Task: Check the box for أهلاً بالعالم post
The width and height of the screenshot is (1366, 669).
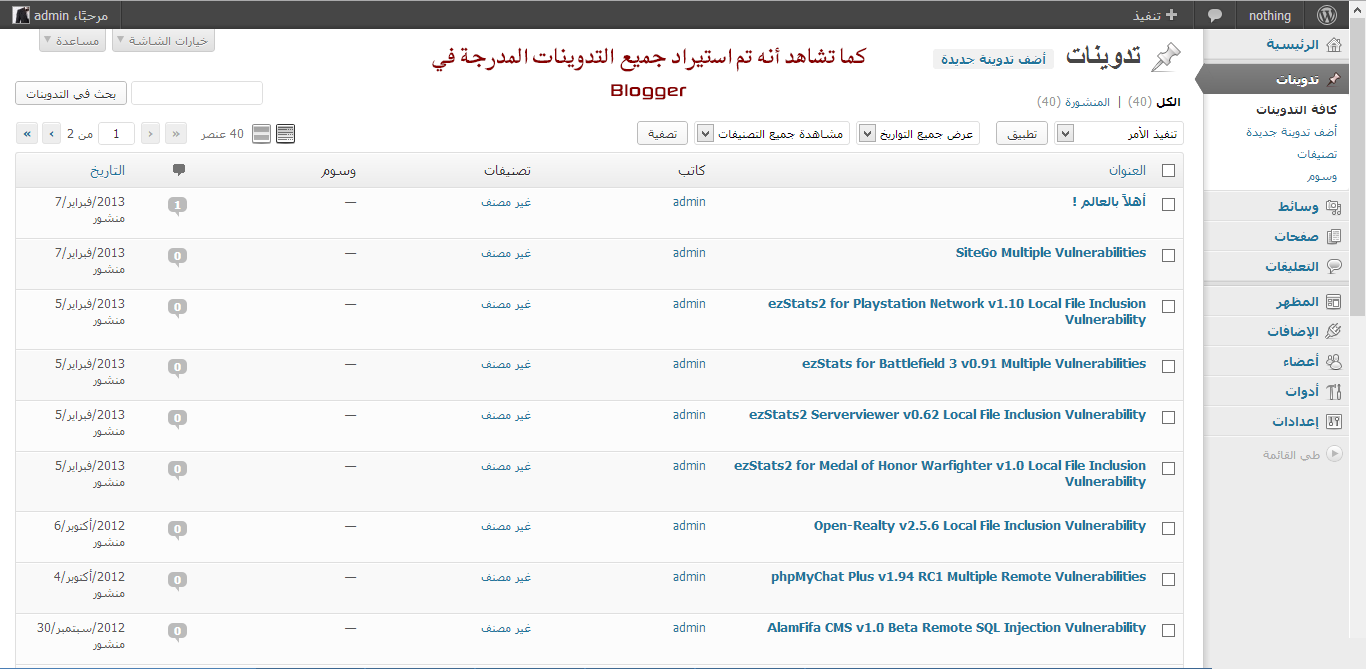Action: 1168,204
